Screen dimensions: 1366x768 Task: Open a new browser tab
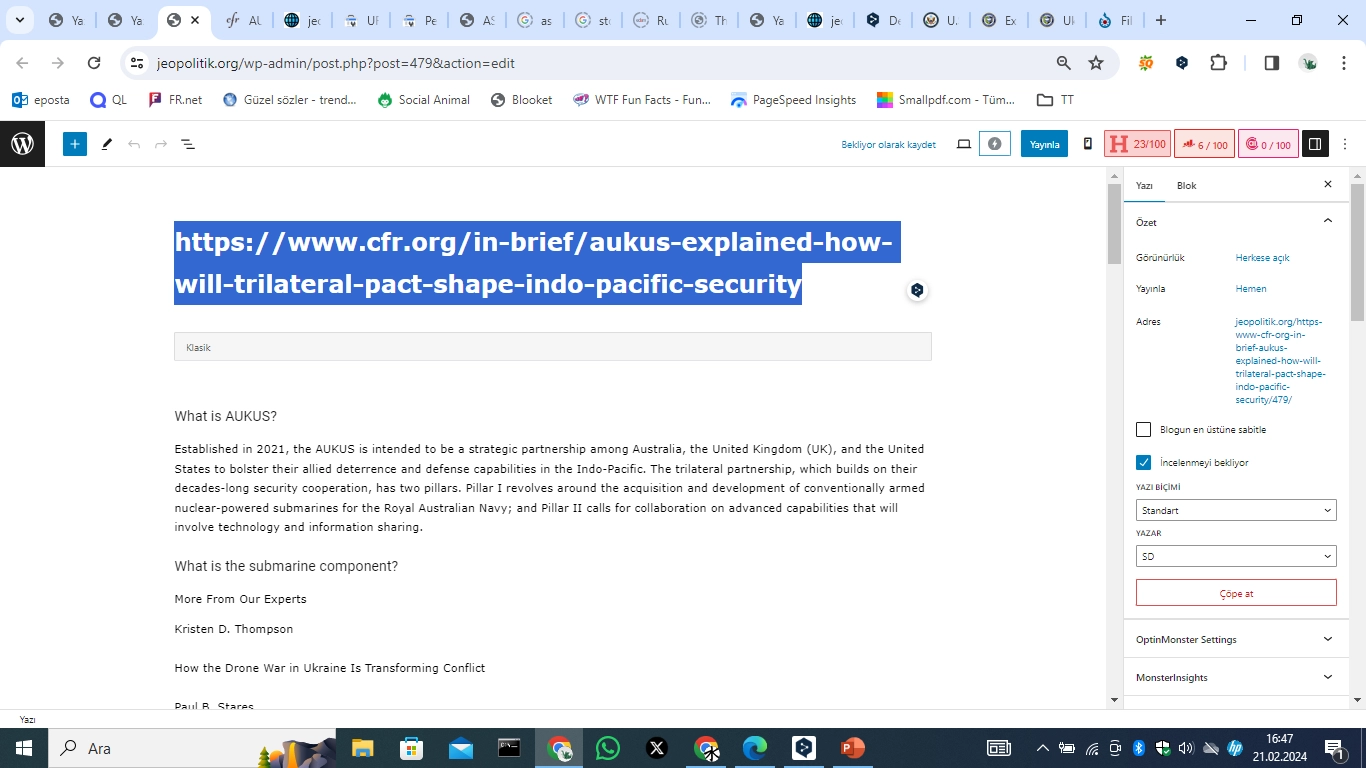click(1160, 20)
